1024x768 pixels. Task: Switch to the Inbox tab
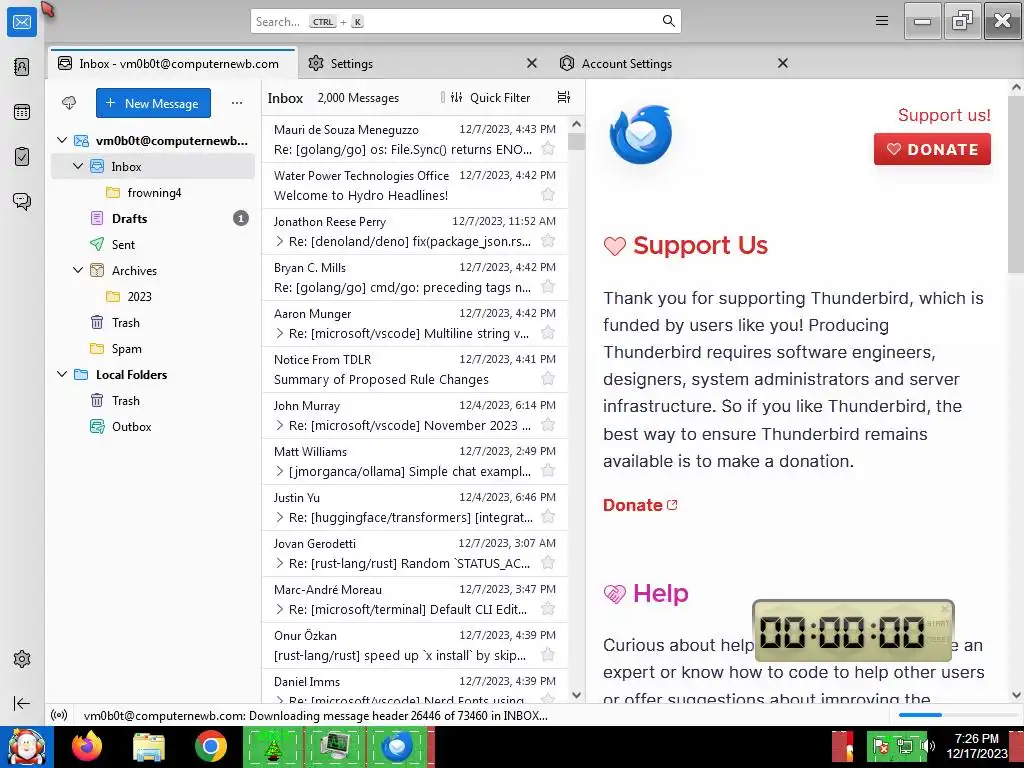point(173,63)
